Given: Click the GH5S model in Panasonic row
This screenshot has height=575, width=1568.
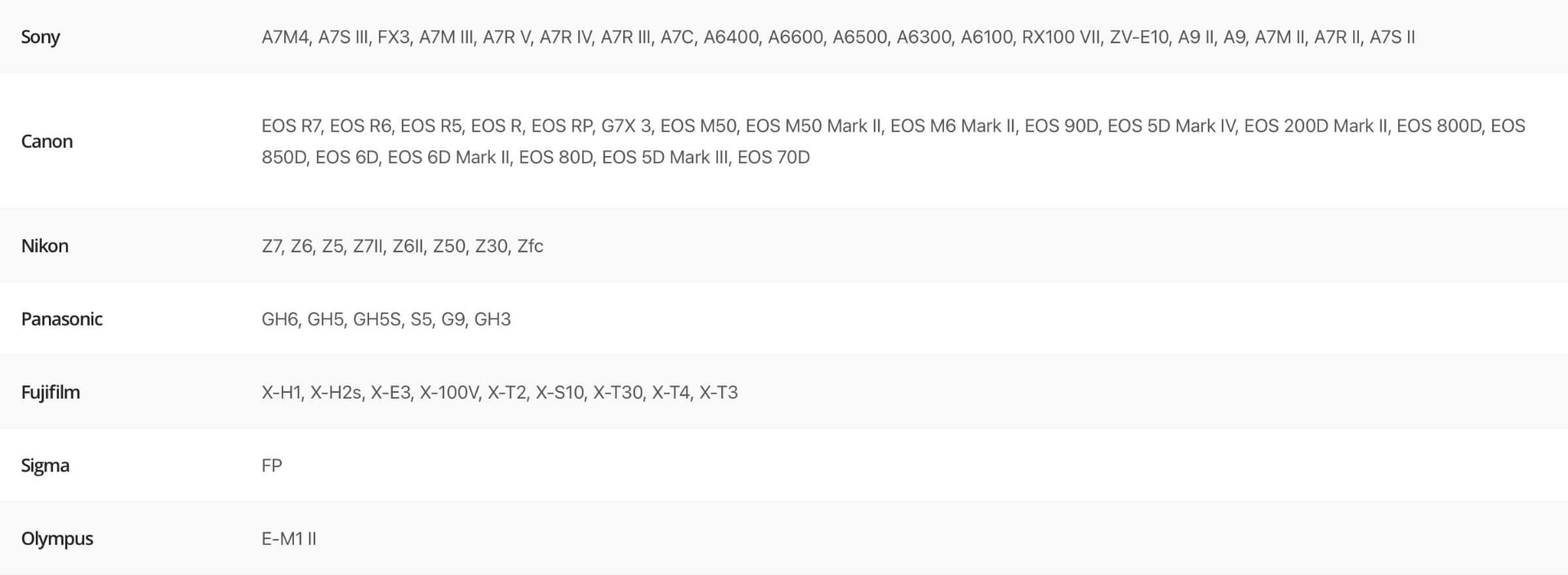Looking at the screenshot, I should [376, 319].
